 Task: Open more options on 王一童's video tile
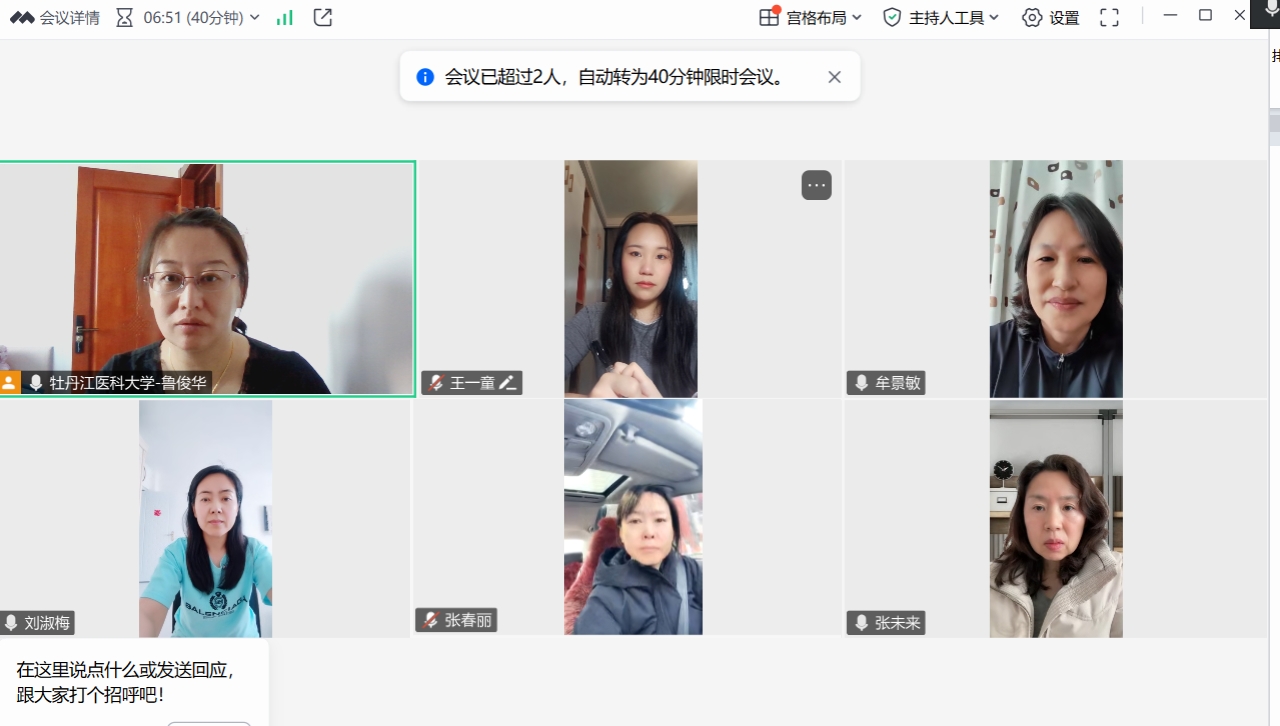pyautogui.click(x=816, y=185)
